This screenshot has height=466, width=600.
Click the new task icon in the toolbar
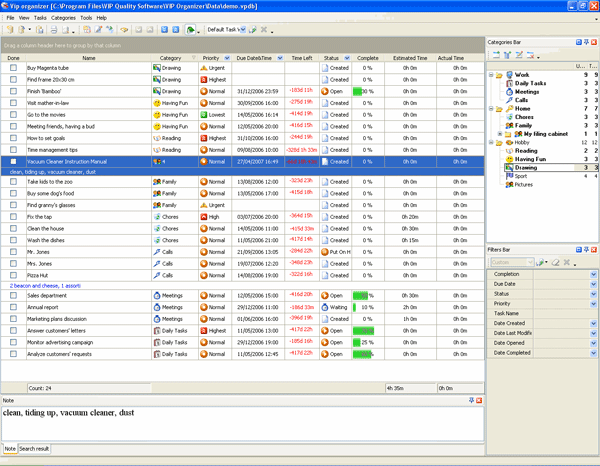pos(9,30)
